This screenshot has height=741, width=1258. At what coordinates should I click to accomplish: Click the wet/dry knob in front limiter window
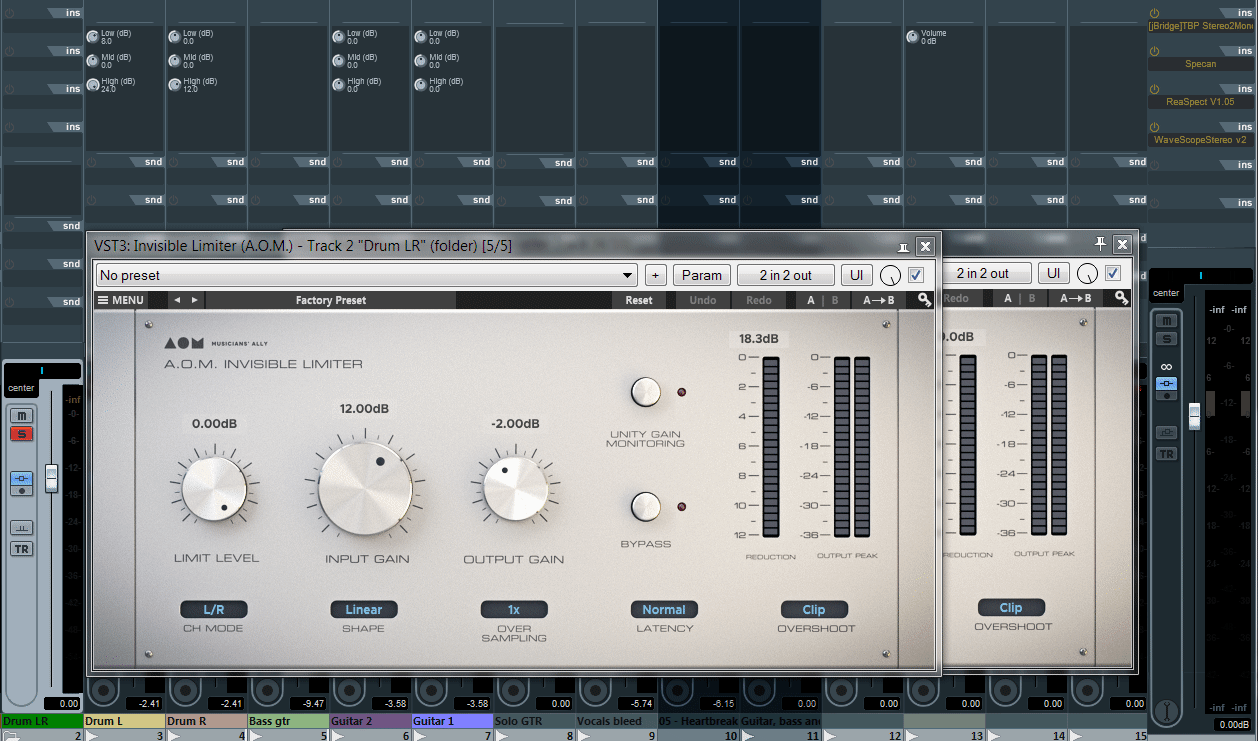click(x=889, y=276)
